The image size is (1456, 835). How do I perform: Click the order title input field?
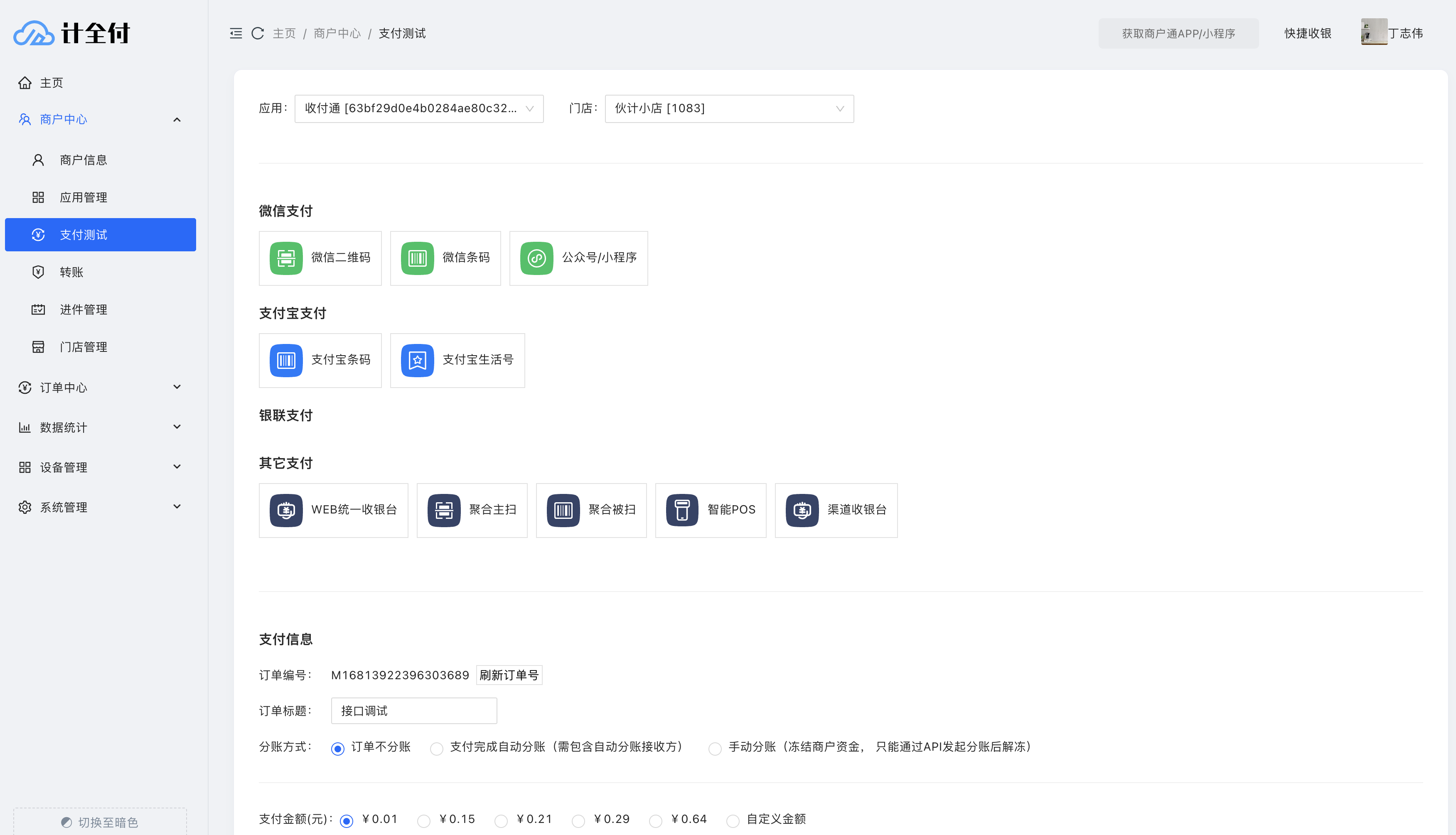click(413, 711)
